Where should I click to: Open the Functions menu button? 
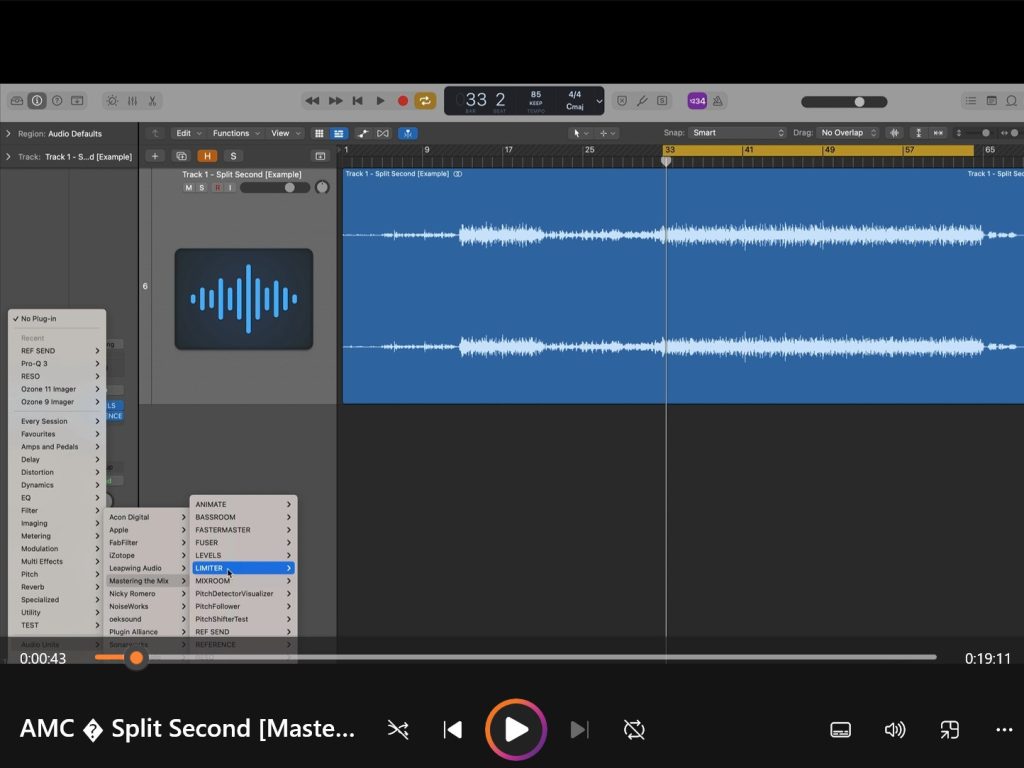coord(236,133)
